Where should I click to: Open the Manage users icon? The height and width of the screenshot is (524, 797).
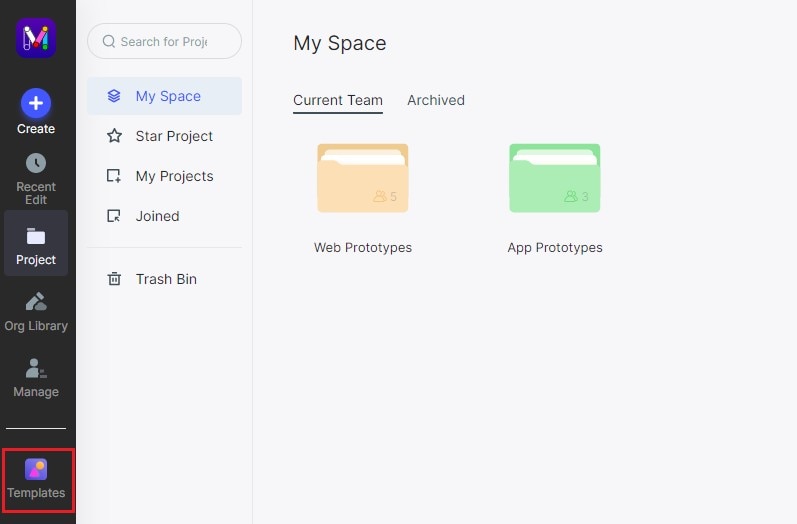tap(36, 368)
